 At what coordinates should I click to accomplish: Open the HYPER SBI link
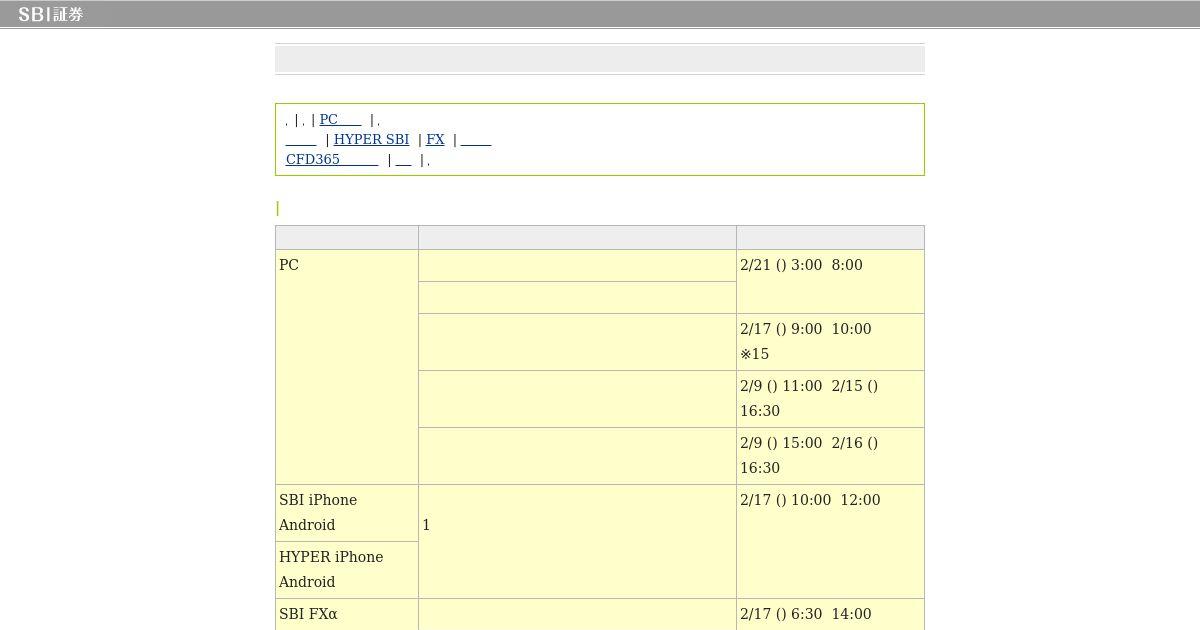tap(371, 139)
